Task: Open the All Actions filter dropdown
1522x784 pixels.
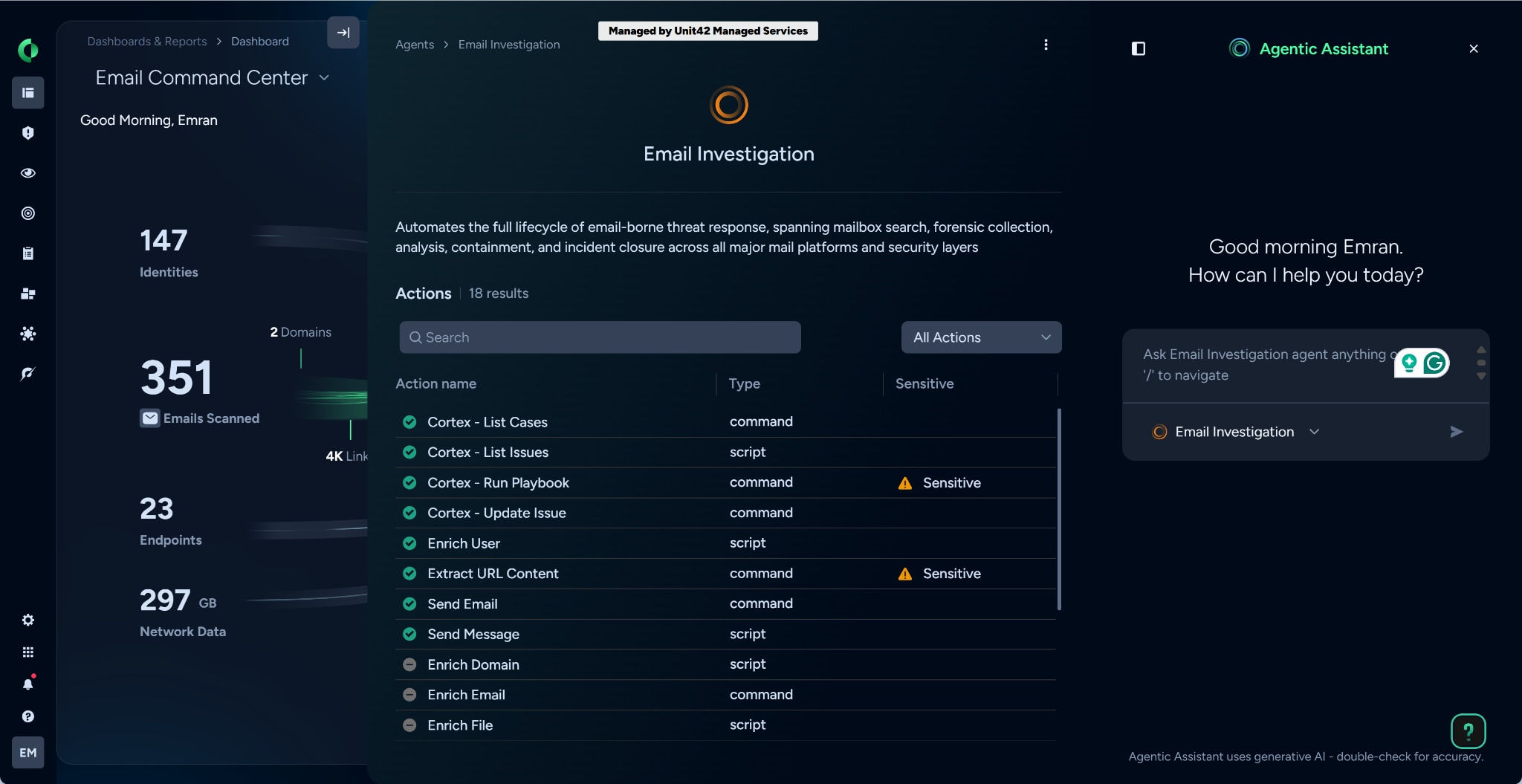Action: click(981, 337)
